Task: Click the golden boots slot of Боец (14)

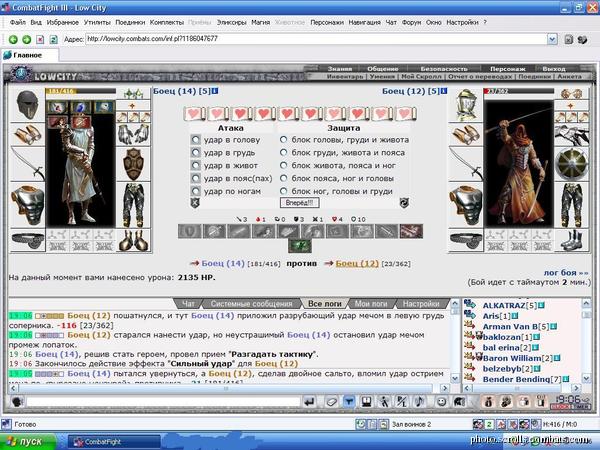Action: (x=134, y=240)
